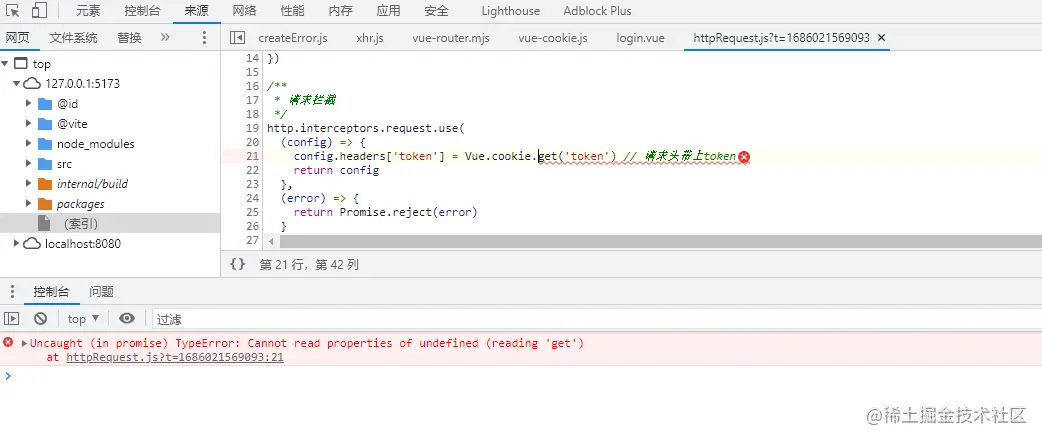The width and height of the screenshot is (1042, 441).
Task: Select the src folder icon
Action: tap(45, 163)
